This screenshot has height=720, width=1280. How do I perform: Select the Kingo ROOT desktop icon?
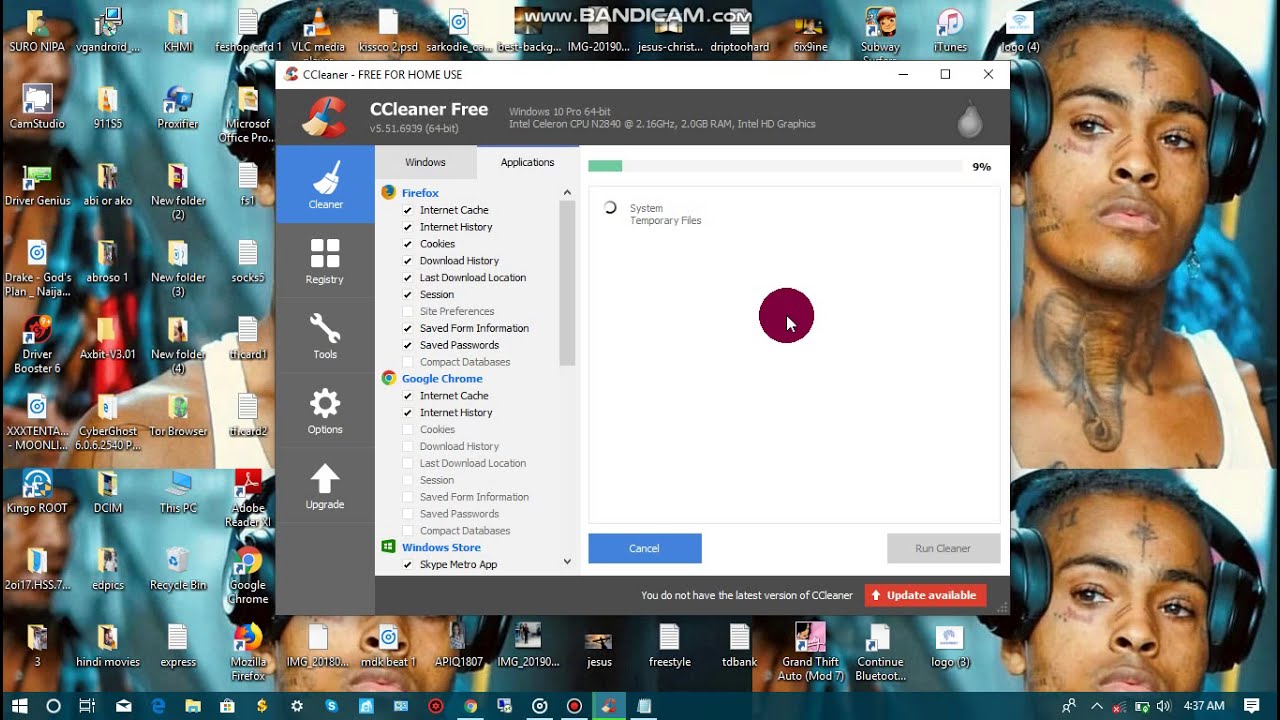[37, 491]
